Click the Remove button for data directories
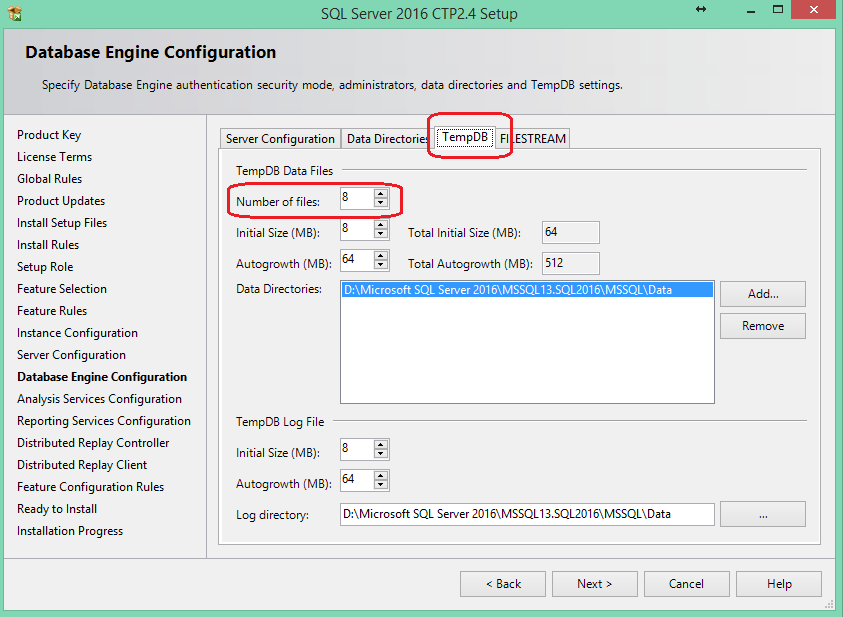 pos(763,326)
